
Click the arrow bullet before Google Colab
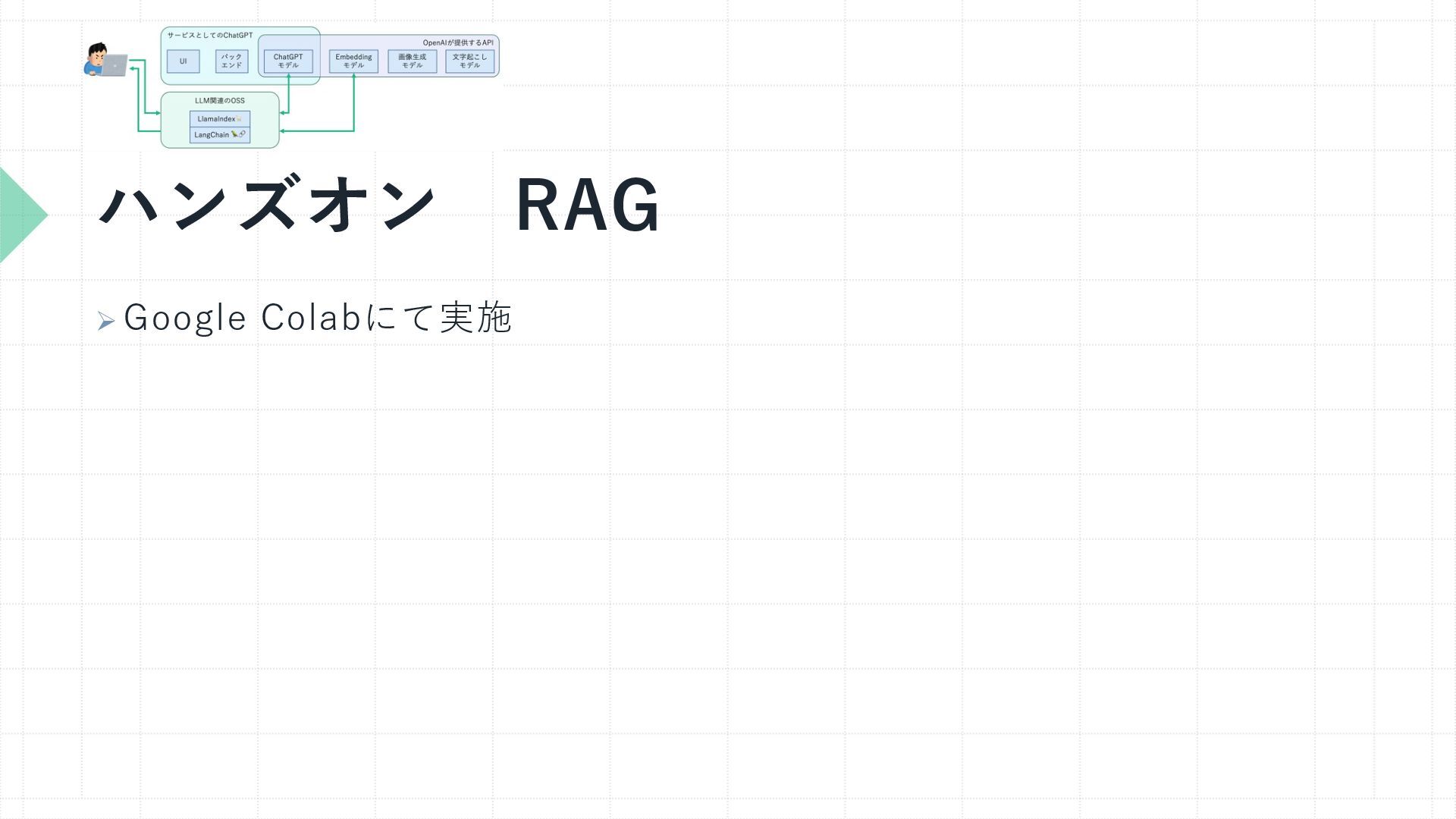coord(105,322)
